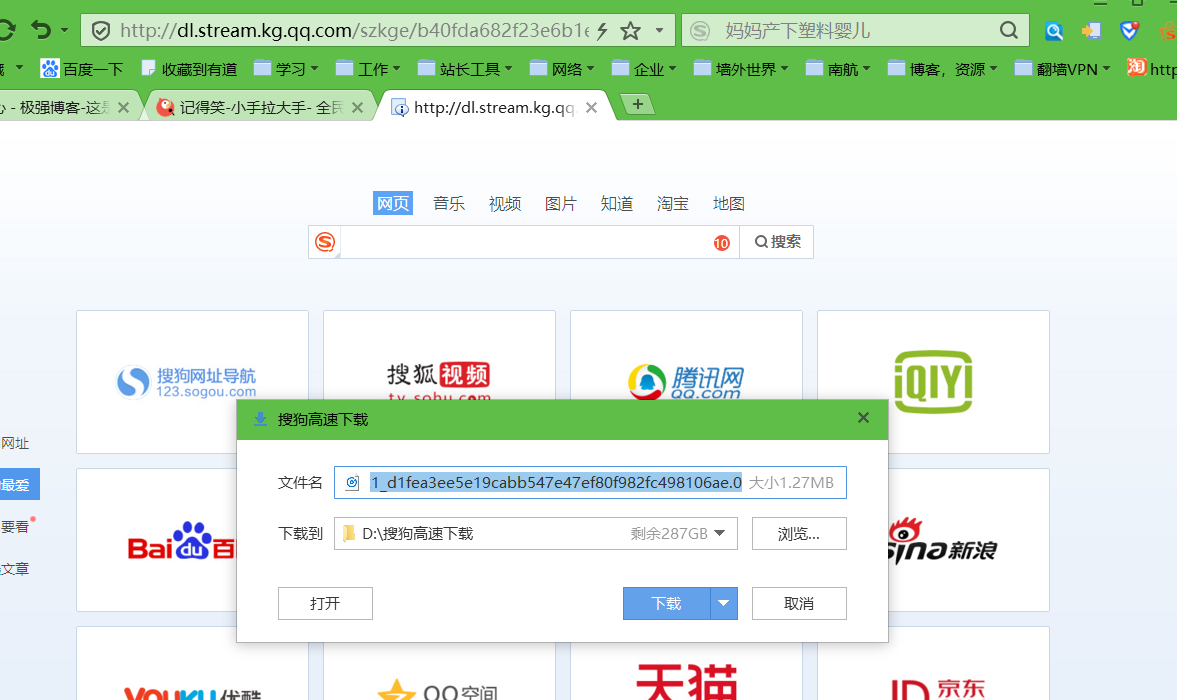Close the 搜狗高速下载 dialog
This screenshot has height=700, width=1177.
[863, 418]
